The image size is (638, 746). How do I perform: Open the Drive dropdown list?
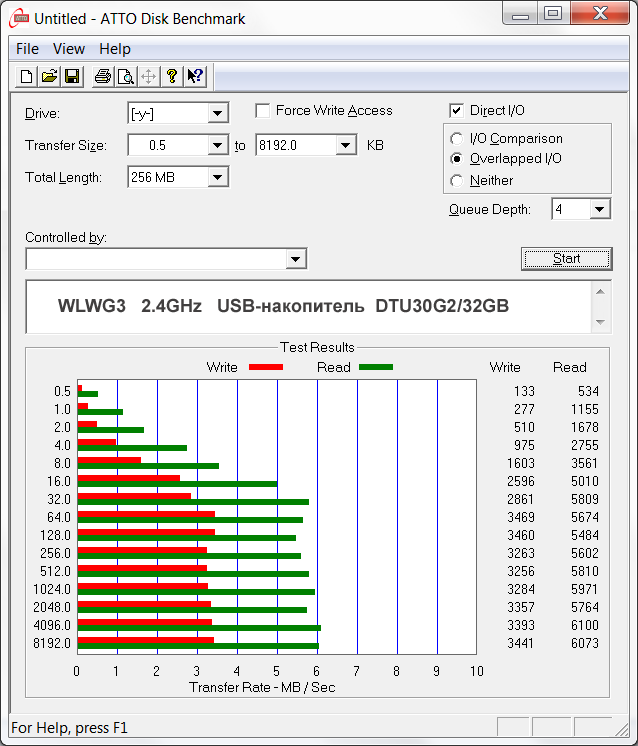click(218, 114)
